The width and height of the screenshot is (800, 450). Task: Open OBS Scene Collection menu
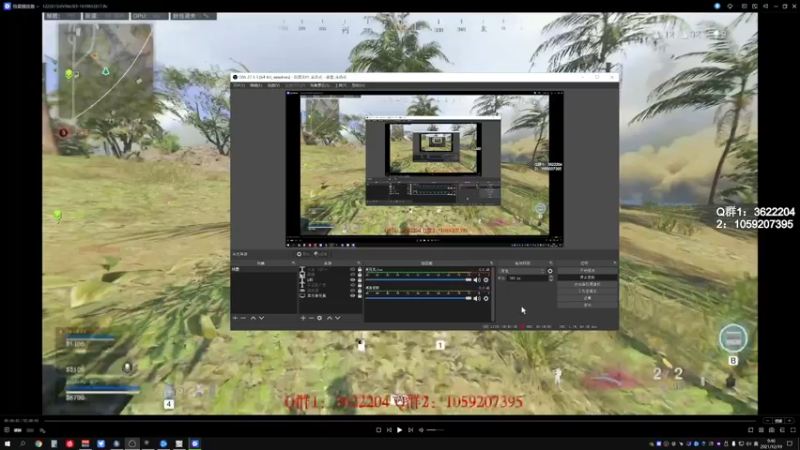tap(320, 85)
